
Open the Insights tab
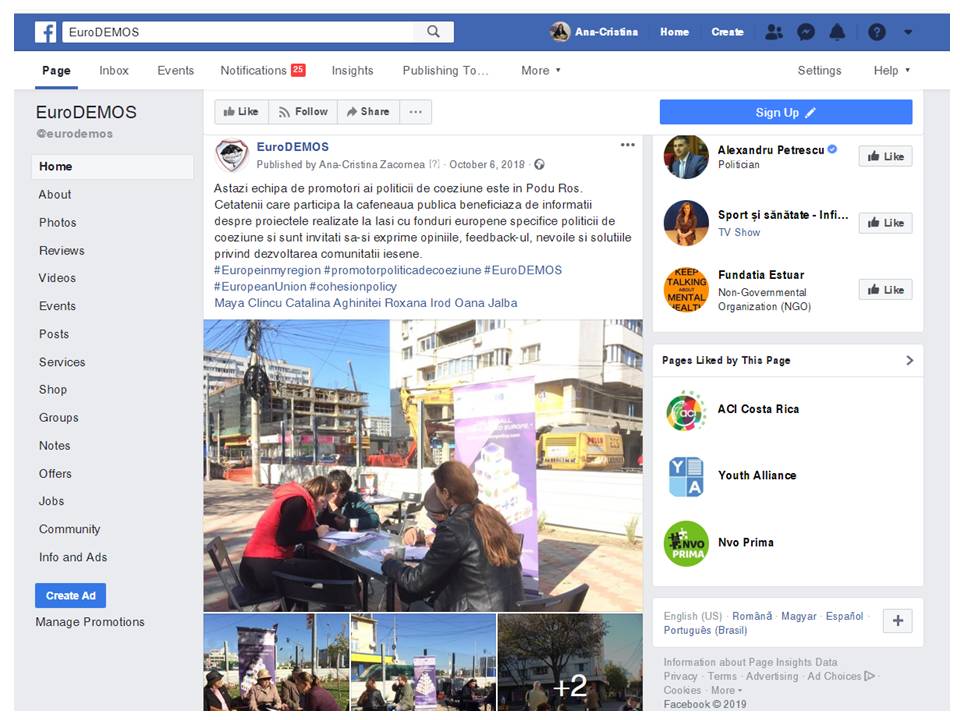352,70
